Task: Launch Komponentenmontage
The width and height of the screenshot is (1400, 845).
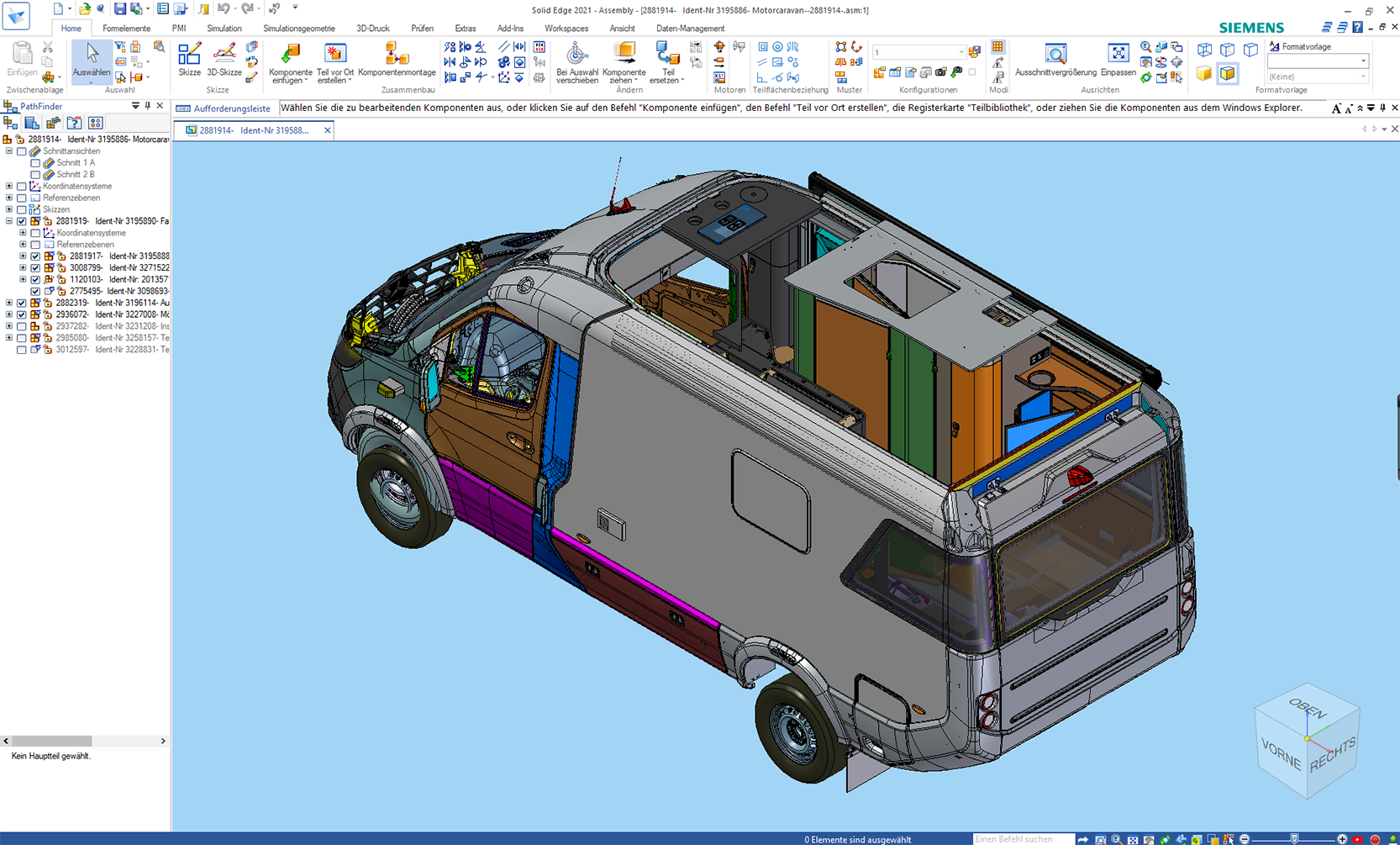Action: pyautogui.click(x=397, y=60)
